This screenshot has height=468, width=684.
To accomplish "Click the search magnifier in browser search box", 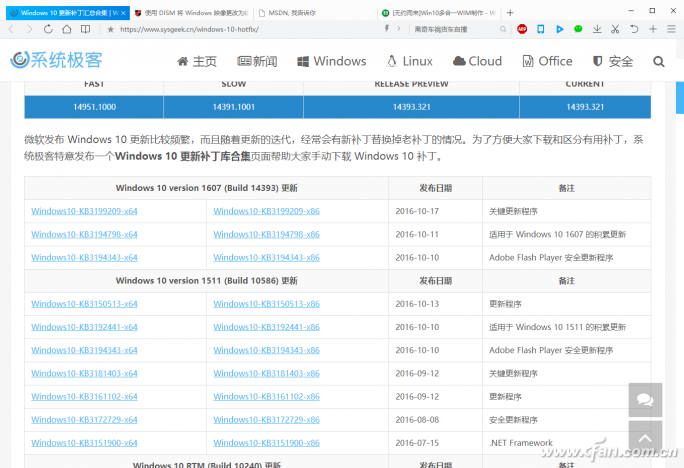I will click(503, 29).
